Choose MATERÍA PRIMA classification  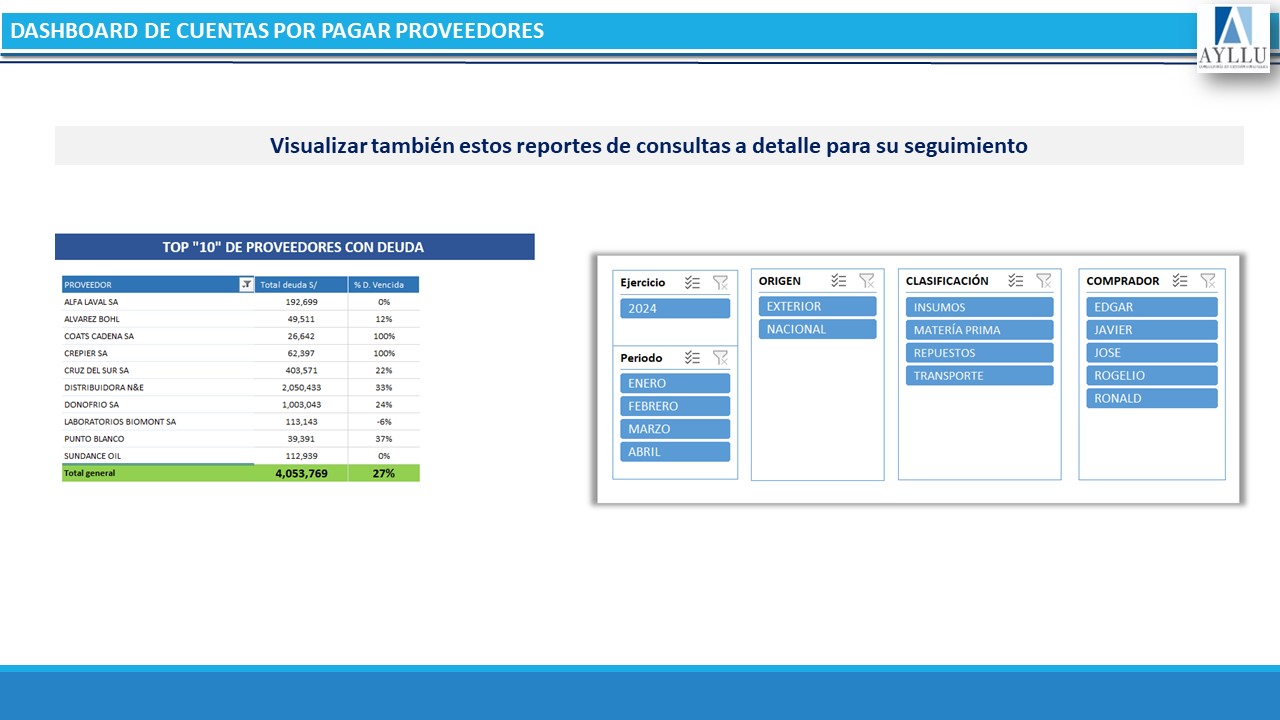click(979, 330)
